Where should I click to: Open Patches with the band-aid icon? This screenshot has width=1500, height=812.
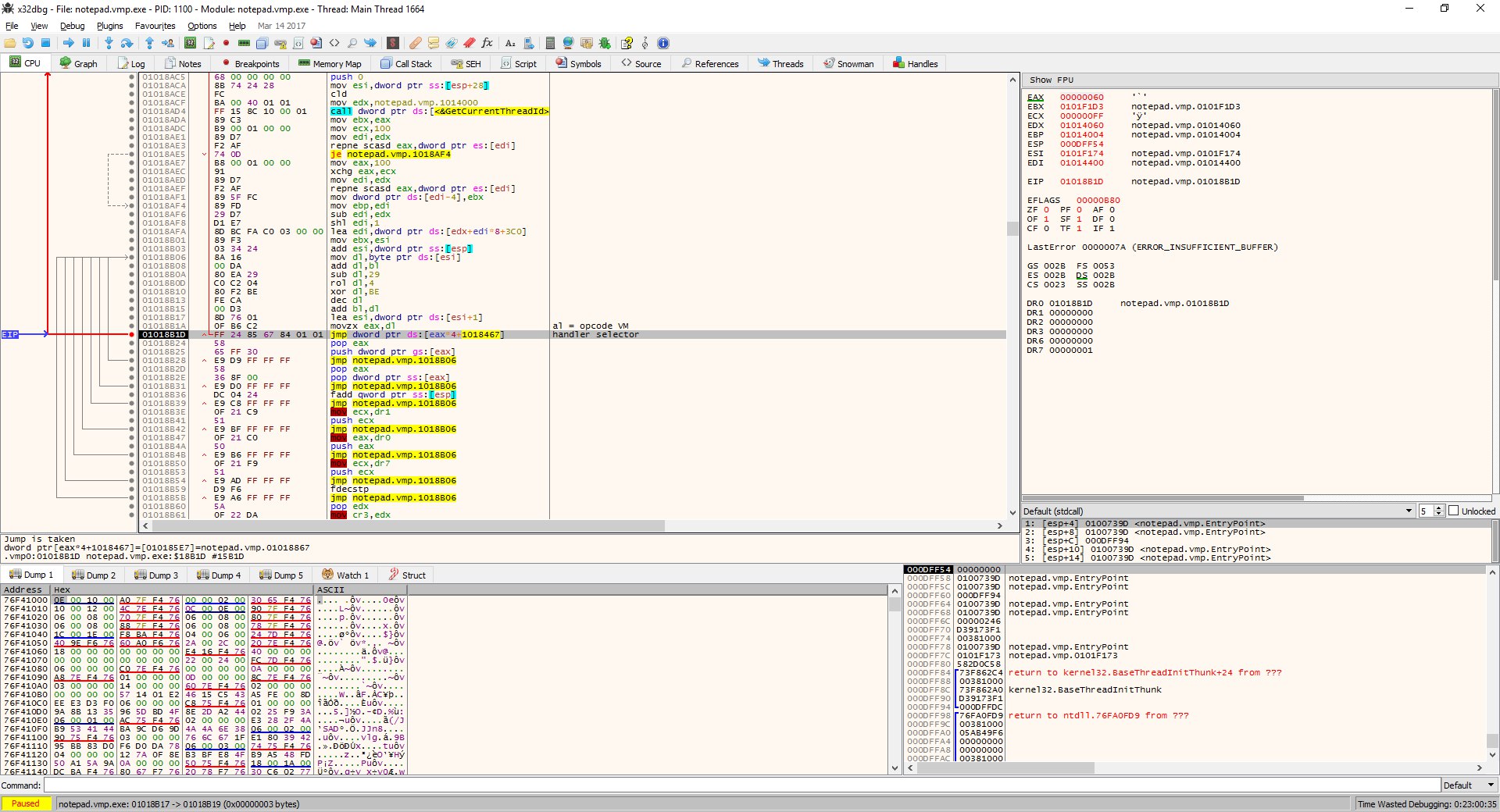(415, 43)
